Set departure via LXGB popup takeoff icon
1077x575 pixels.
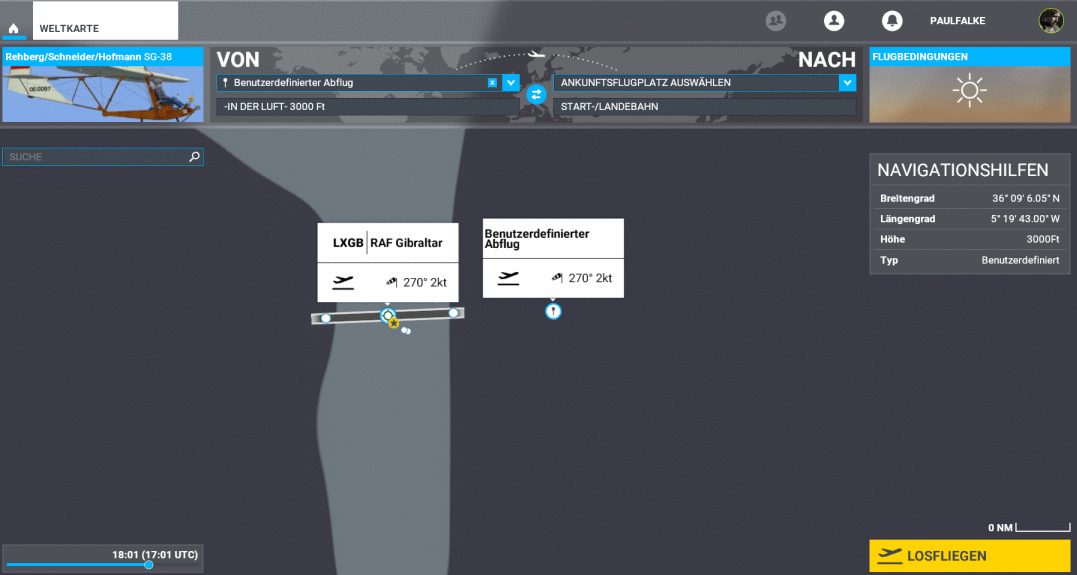344,282
